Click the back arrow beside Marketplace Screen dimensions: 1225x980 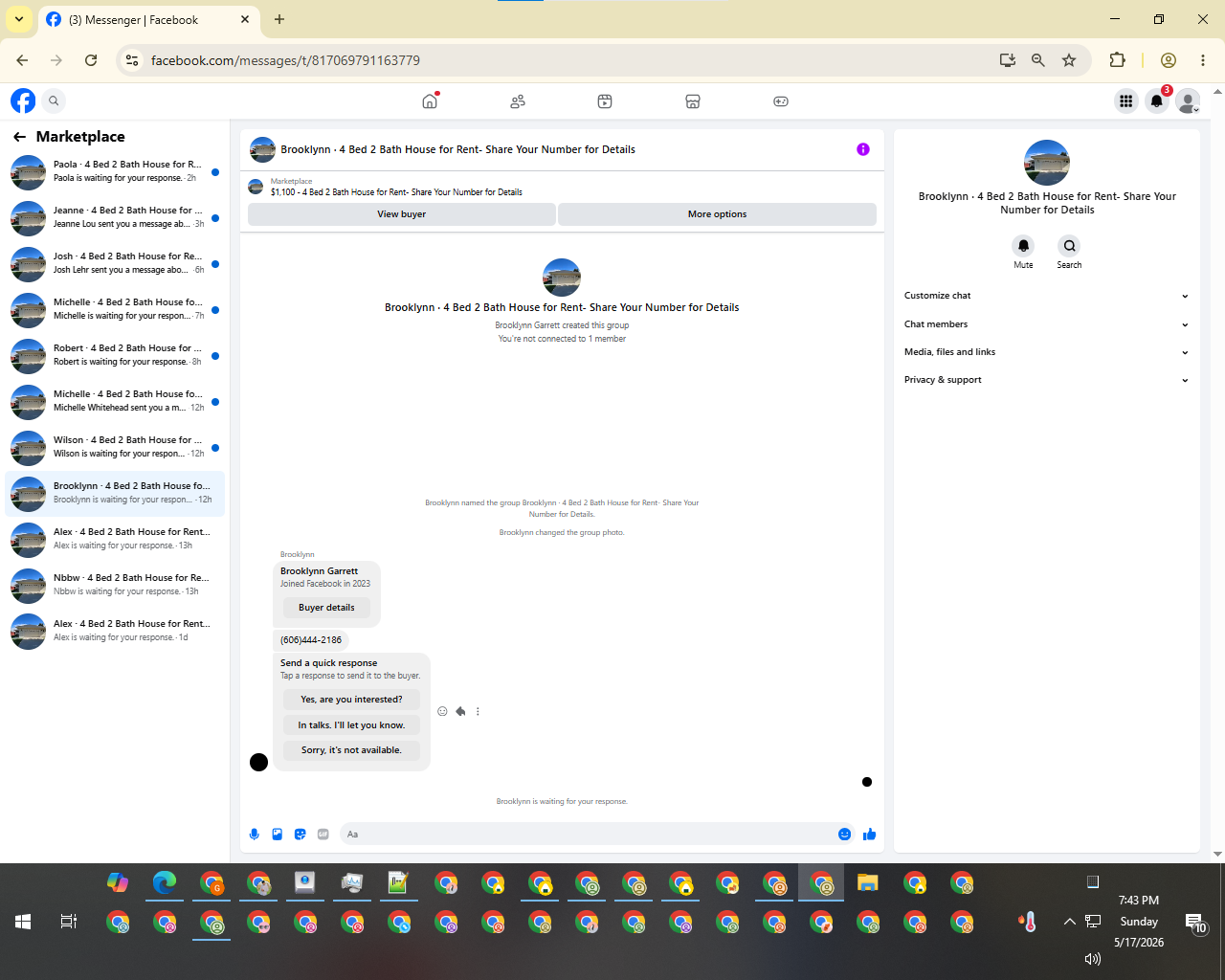pos(19,137)
